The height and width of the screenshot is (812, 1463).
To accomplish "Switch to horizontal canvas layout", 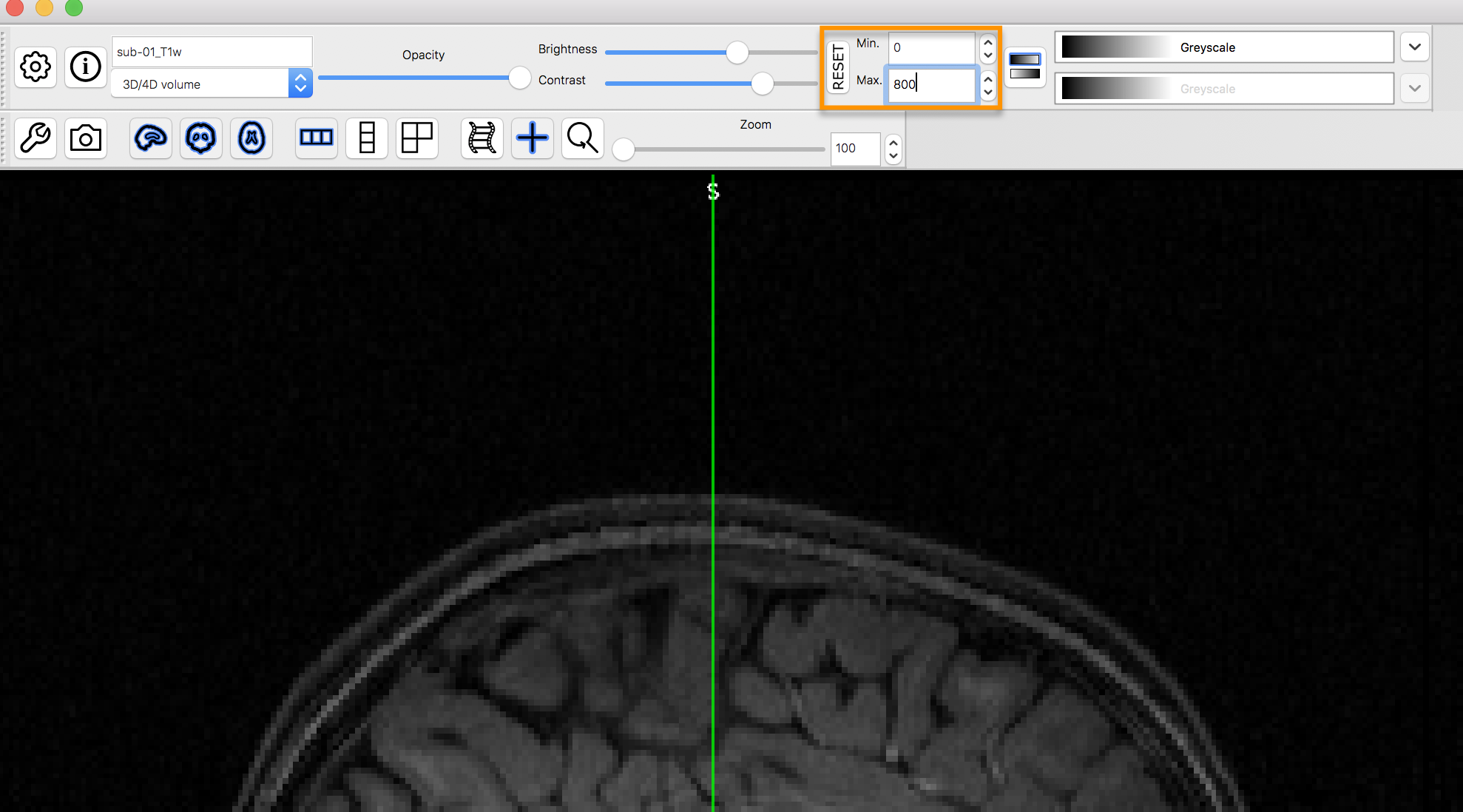I will pos(317,138).
